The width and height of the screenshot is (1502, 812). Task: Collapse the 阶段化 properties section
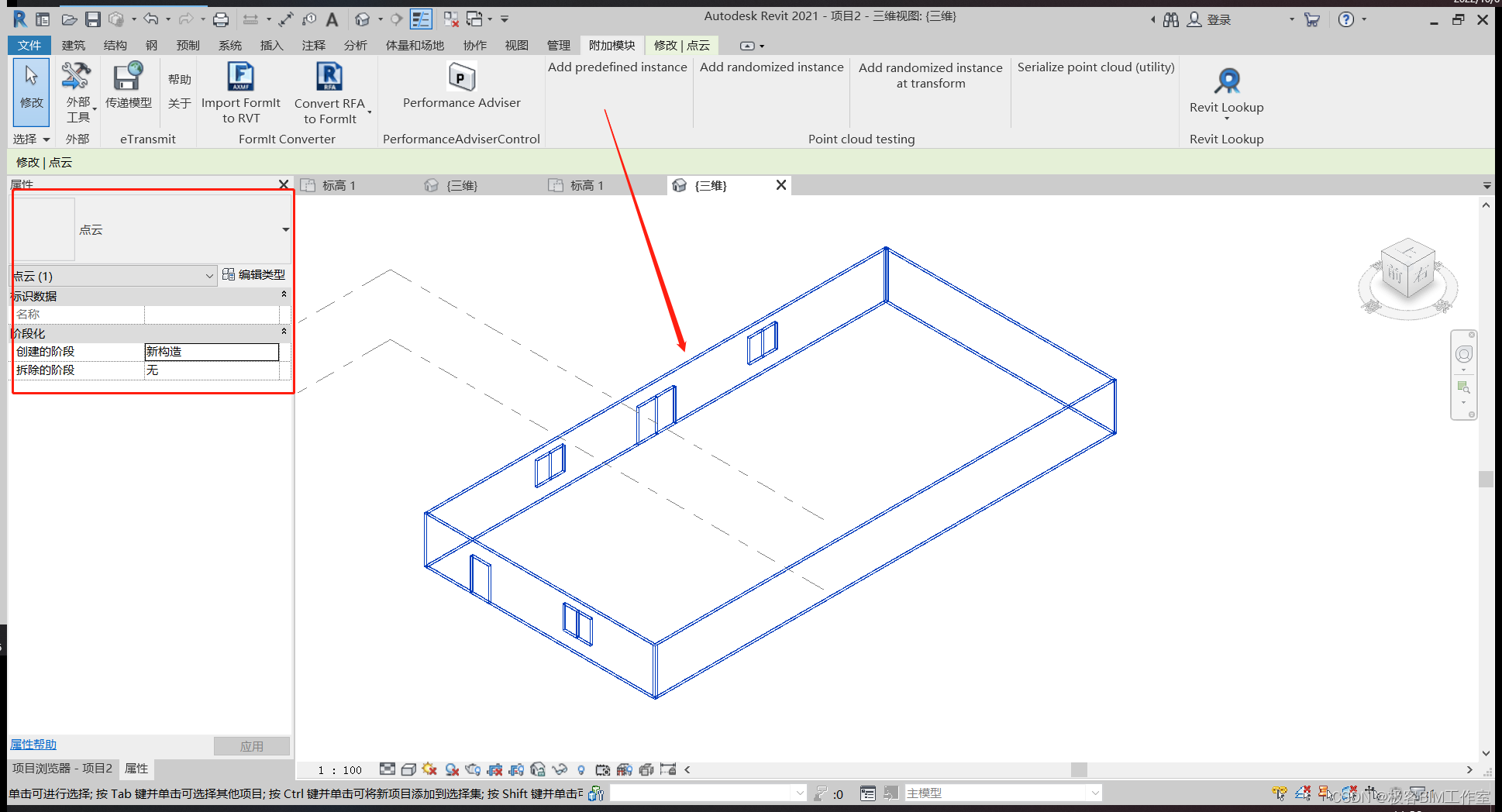tap(284, 332)
